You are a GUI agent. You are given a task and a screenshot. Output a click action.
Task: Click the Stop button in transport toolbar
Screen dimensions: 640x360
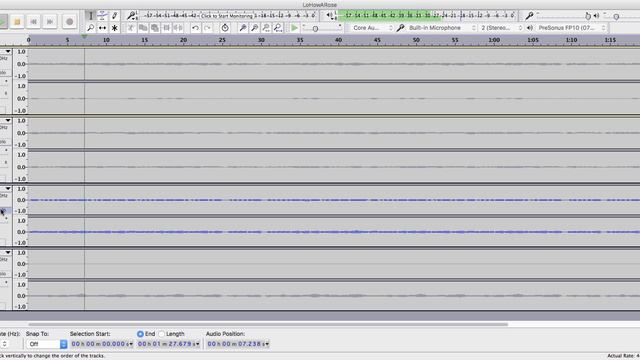[x=17, y=22]
